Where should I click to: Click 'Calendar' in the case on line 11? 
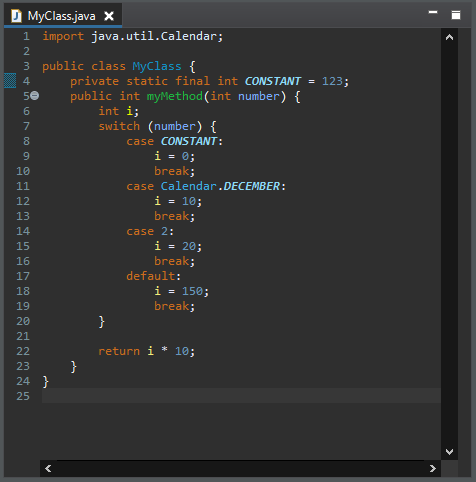tap(188, 186)
